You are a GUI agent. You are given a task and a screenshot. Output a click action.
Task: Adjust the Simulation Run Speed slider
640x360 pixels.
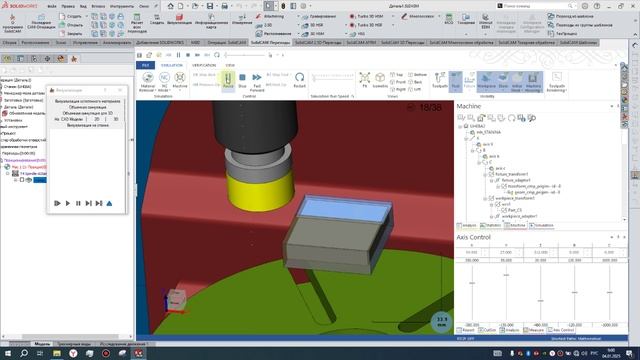(332, 77)
